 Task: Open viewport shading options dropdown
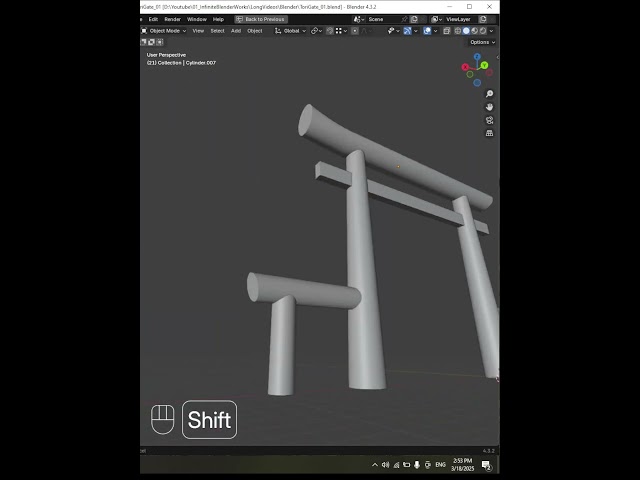[491, 31]
